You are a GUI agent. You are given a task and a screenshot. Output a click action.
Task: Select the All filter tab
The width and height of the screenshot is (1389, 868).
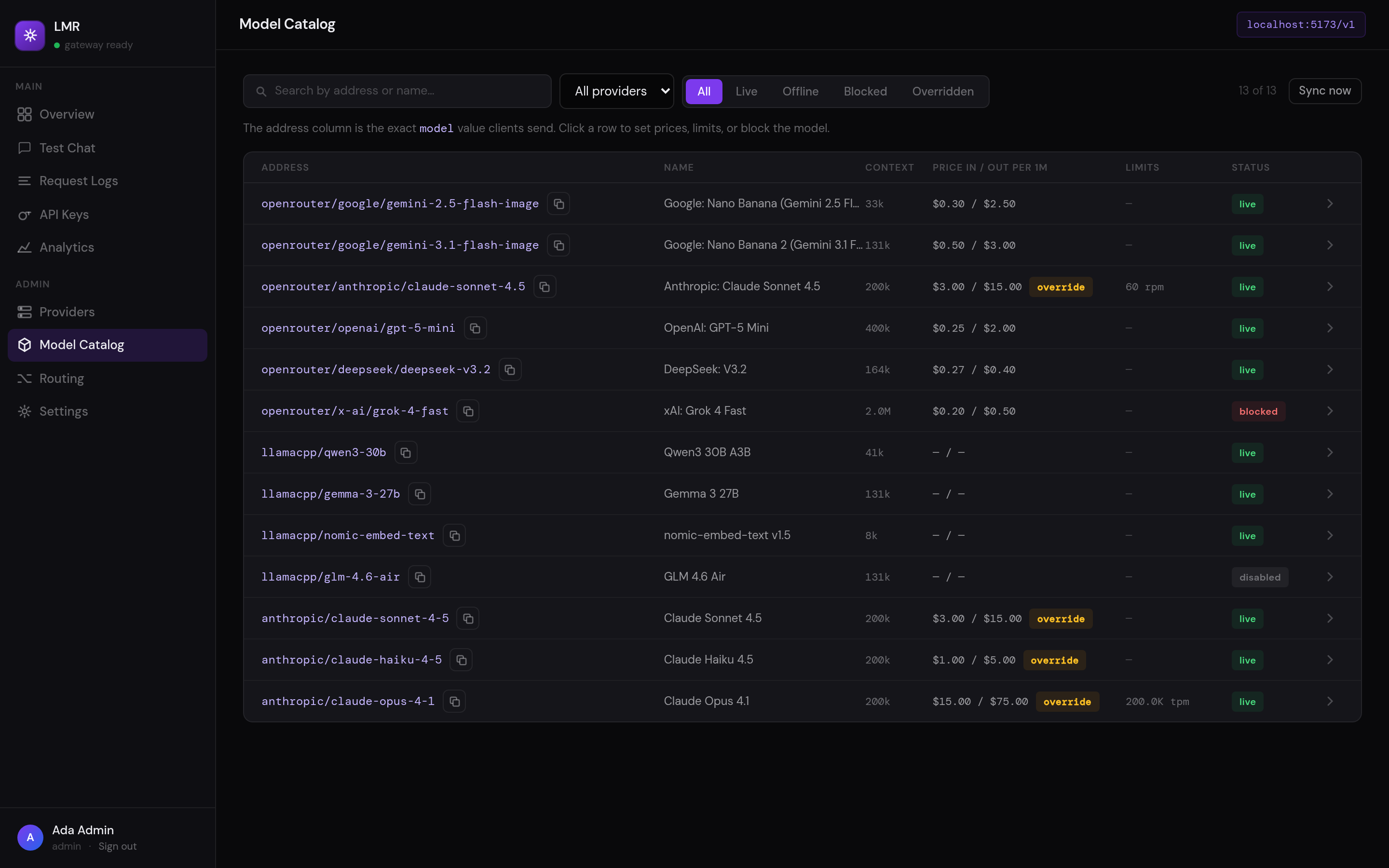704,91
